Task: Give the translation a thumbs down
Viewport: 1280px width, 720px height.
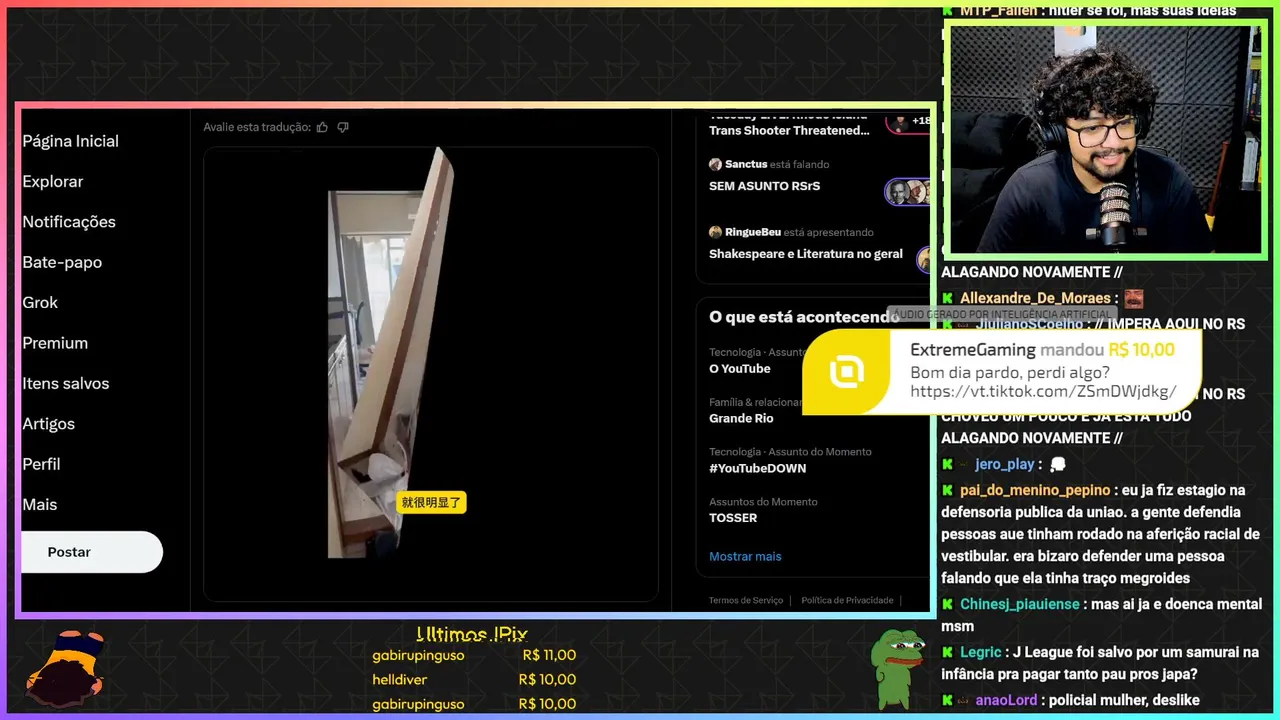Action: tap(343, 127)
